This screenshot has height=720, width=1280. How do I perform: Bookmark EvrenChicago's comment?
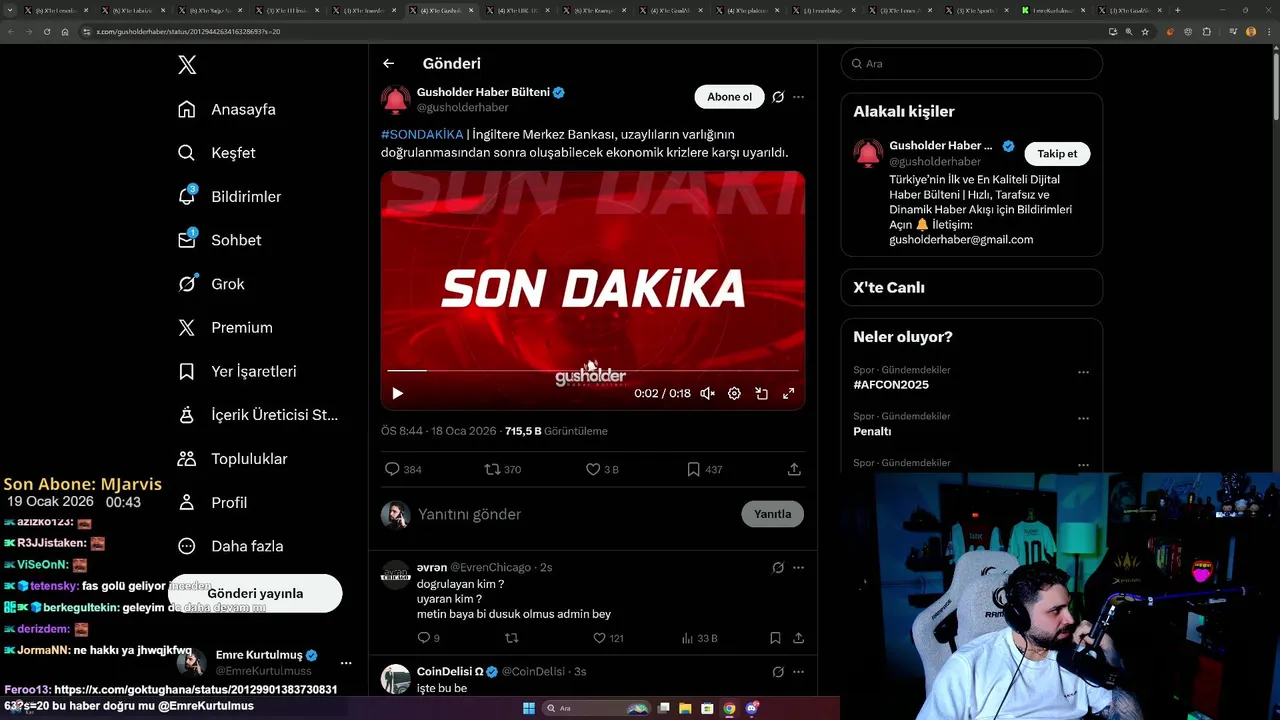pos(775,638)
